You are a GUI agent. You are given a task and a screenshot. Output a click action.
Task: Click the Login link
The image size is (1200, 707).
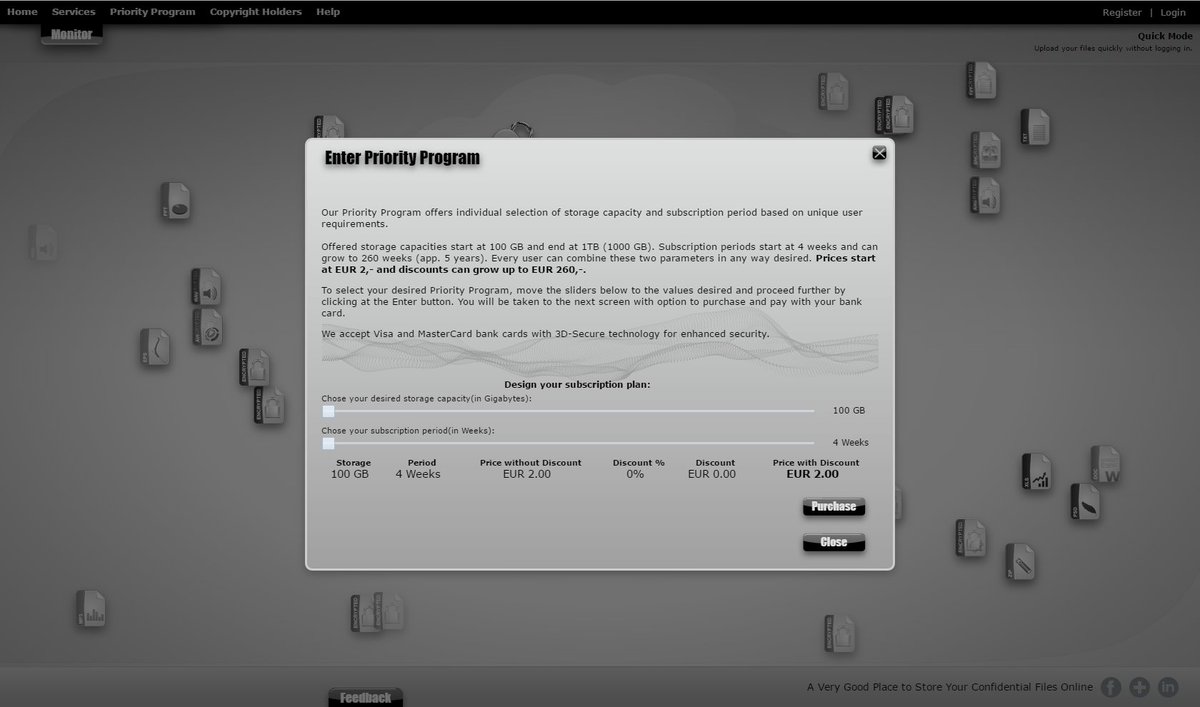tap(1173, 13)
